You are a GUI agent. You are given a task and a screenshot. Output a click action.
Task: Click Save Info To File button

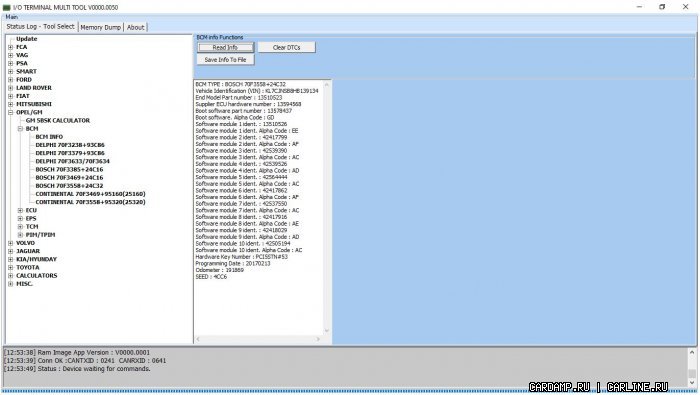tap(225, 59)
